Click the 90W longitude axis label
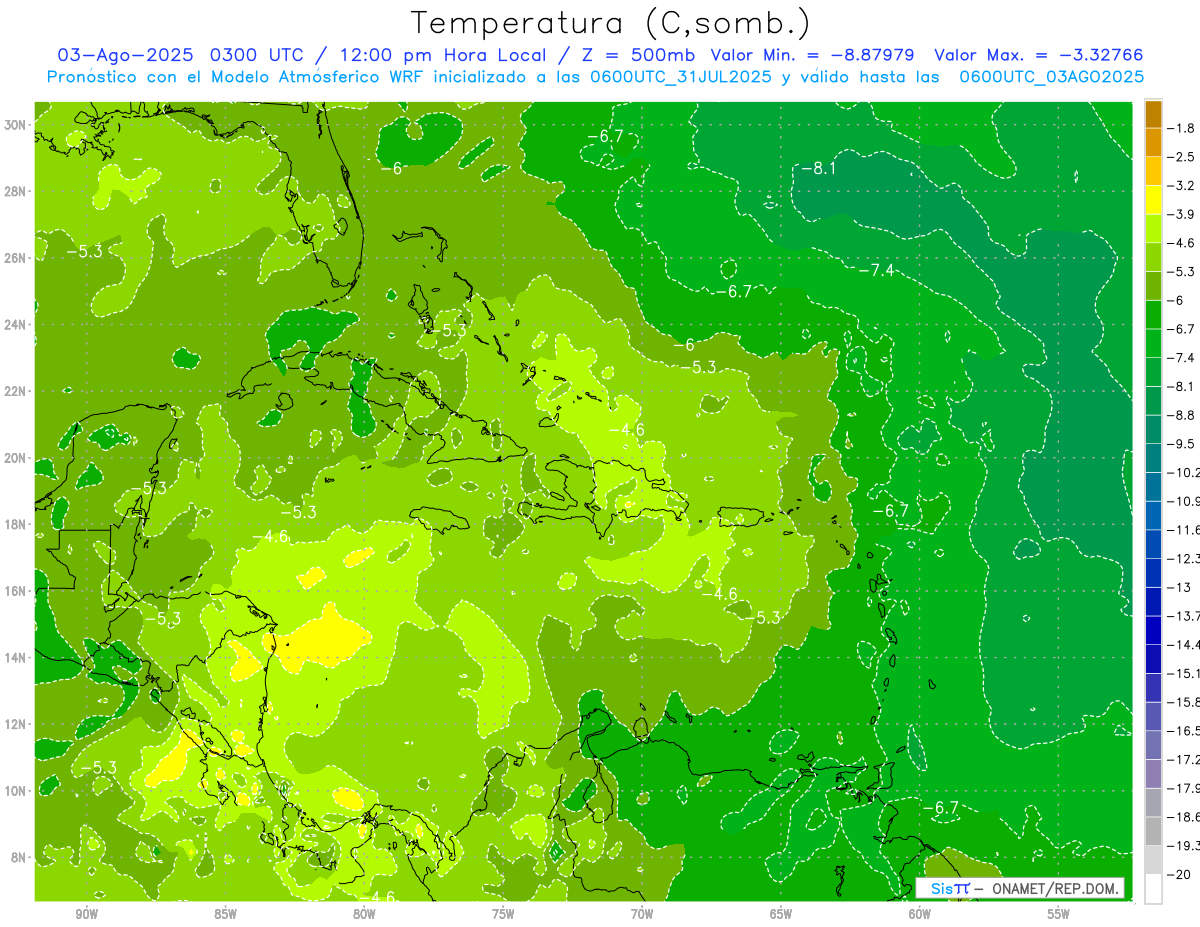This screenshot has width=1200, height=927. (x=87, y=914)
